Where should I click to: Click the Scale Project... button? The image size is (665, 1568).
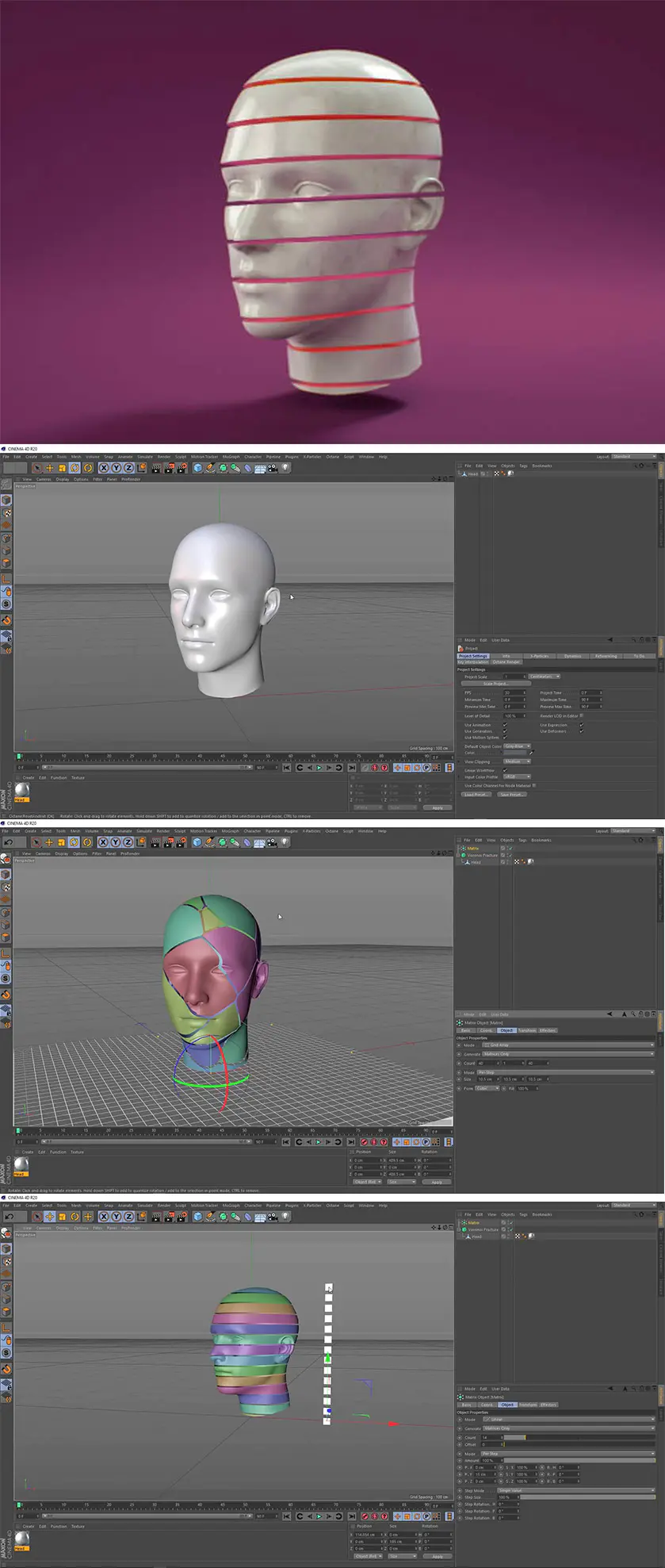[x=495, y=684]
